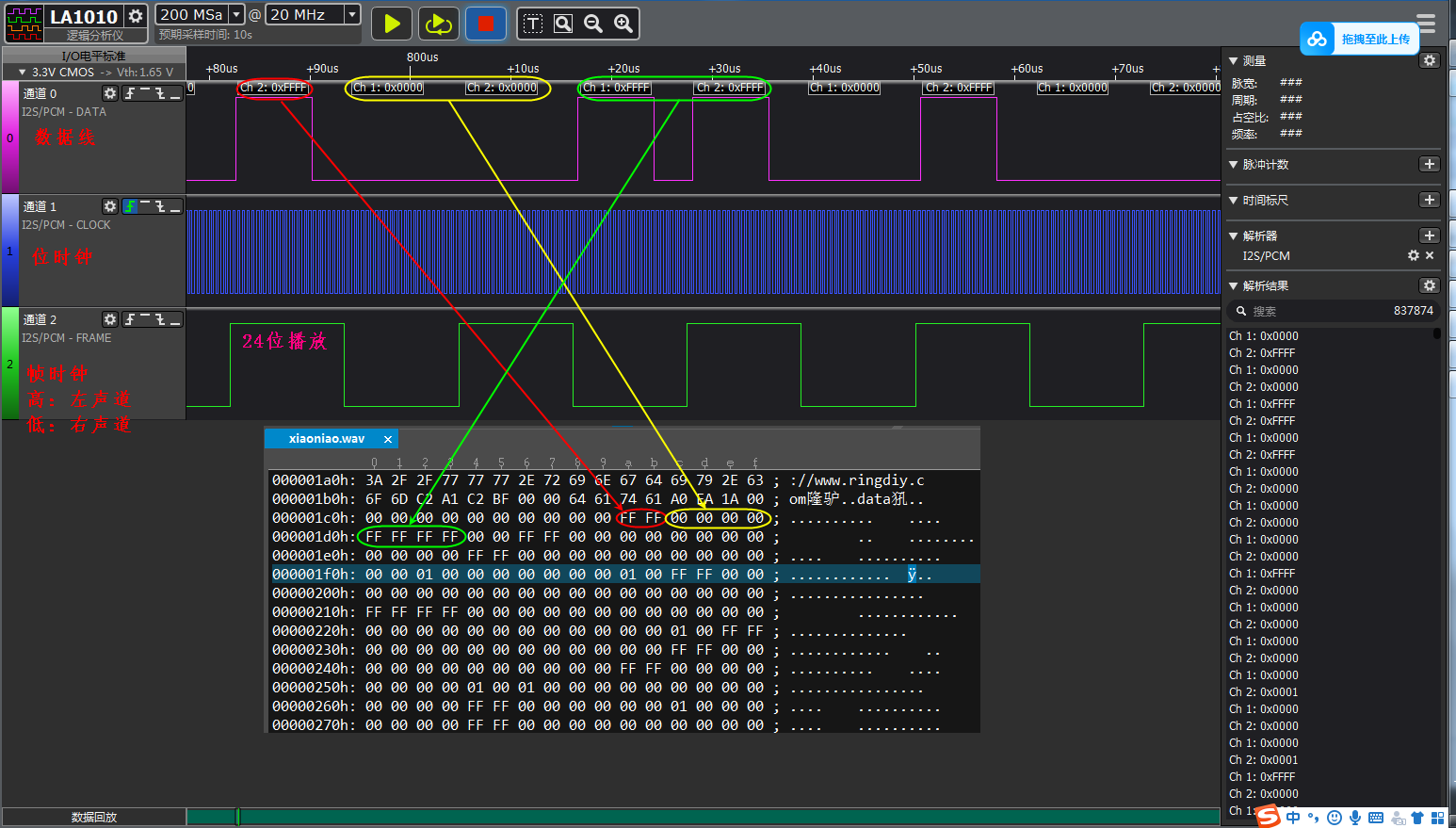Image resolution: width=1456 pixels, height=828 pixels.
Task: Click the cloud upload drag-here widget
Action: click(x=1359, y=39)
